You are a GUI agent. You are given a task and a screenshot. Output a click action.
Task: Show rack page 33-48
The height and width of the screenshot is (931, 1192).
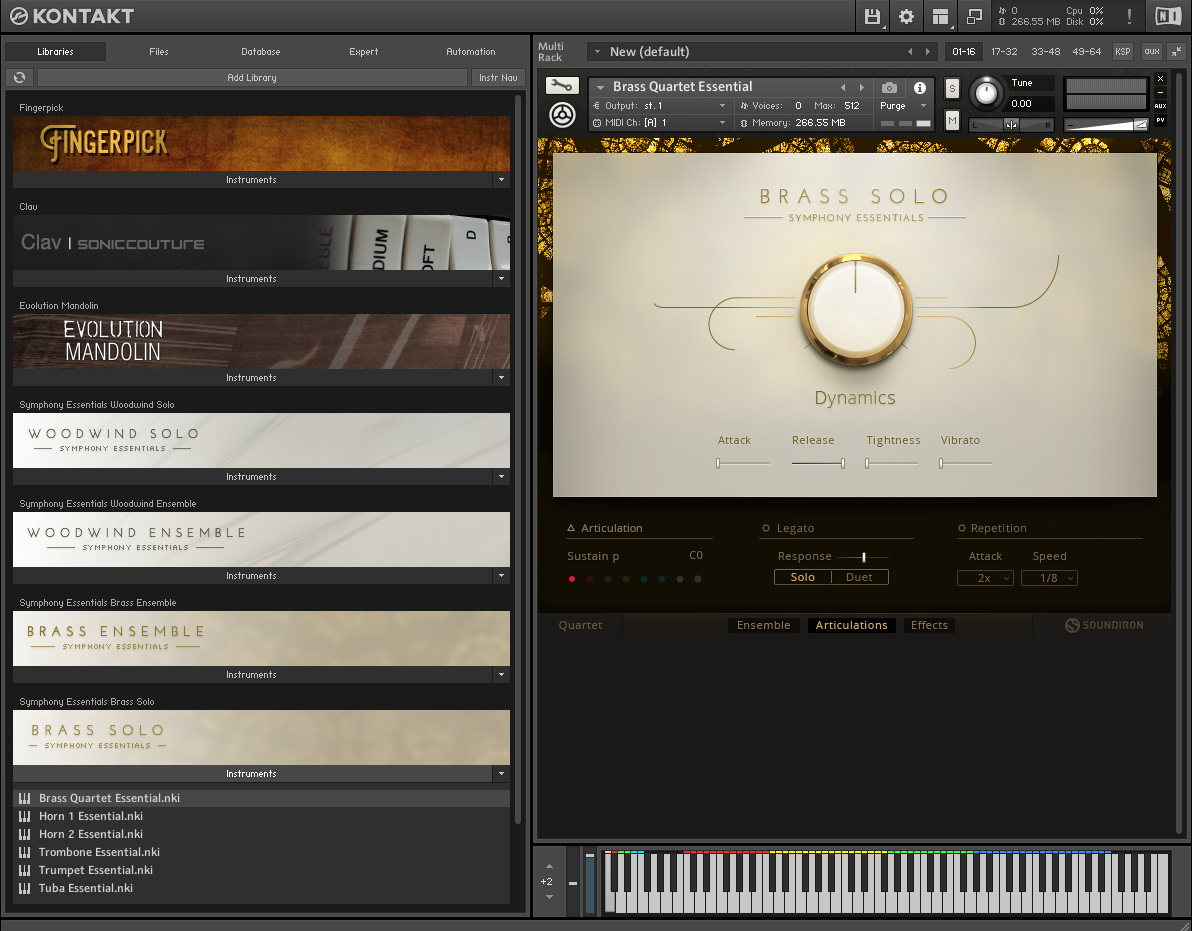pyautogui.click(x=1045, y=52)
